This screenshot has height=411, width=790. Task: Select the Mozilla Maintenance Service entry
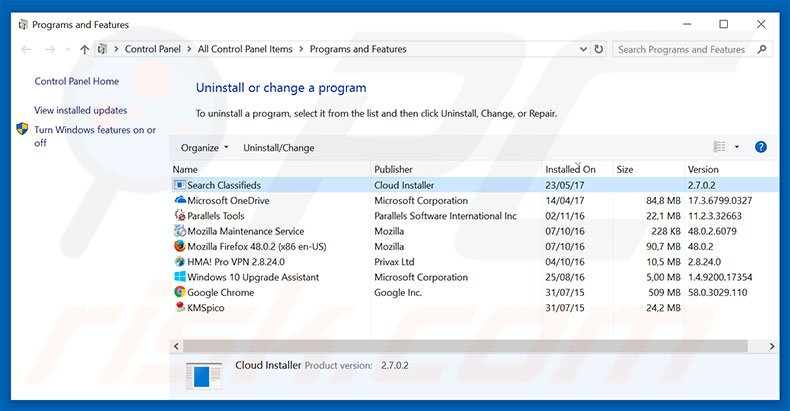(246, 231)
